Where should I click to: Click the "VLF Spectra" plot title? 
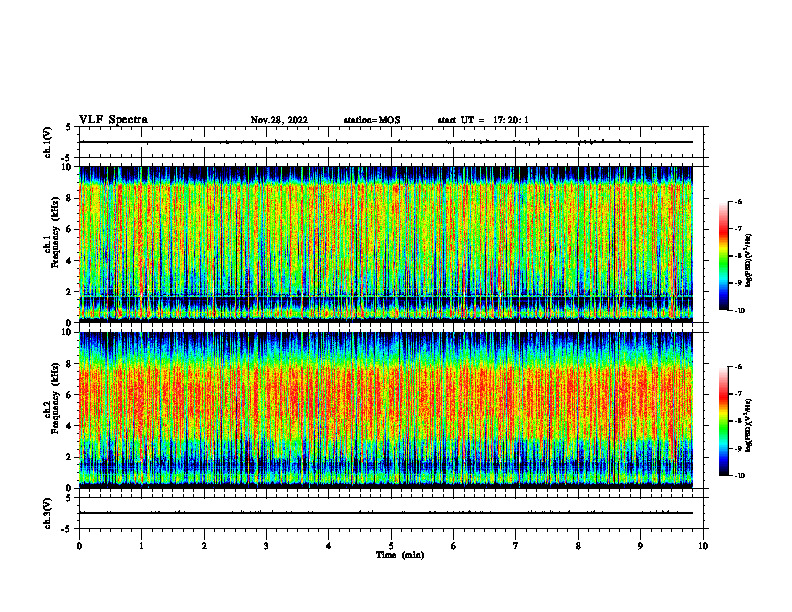pos(113,120)
